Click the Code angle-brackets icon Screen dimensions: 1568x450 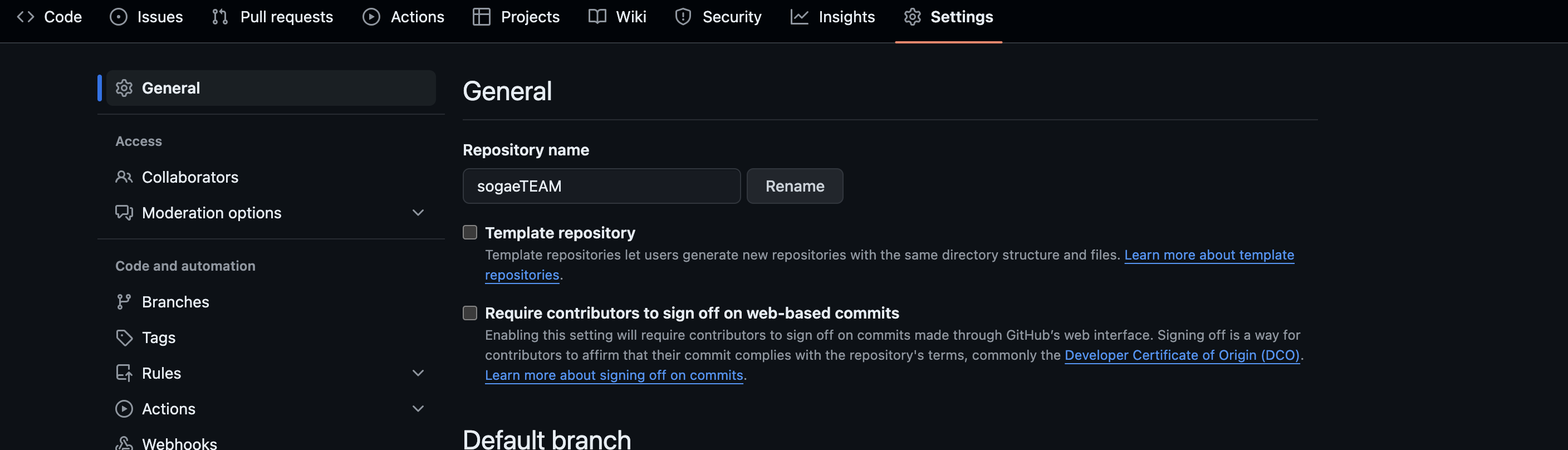point(26,17)
